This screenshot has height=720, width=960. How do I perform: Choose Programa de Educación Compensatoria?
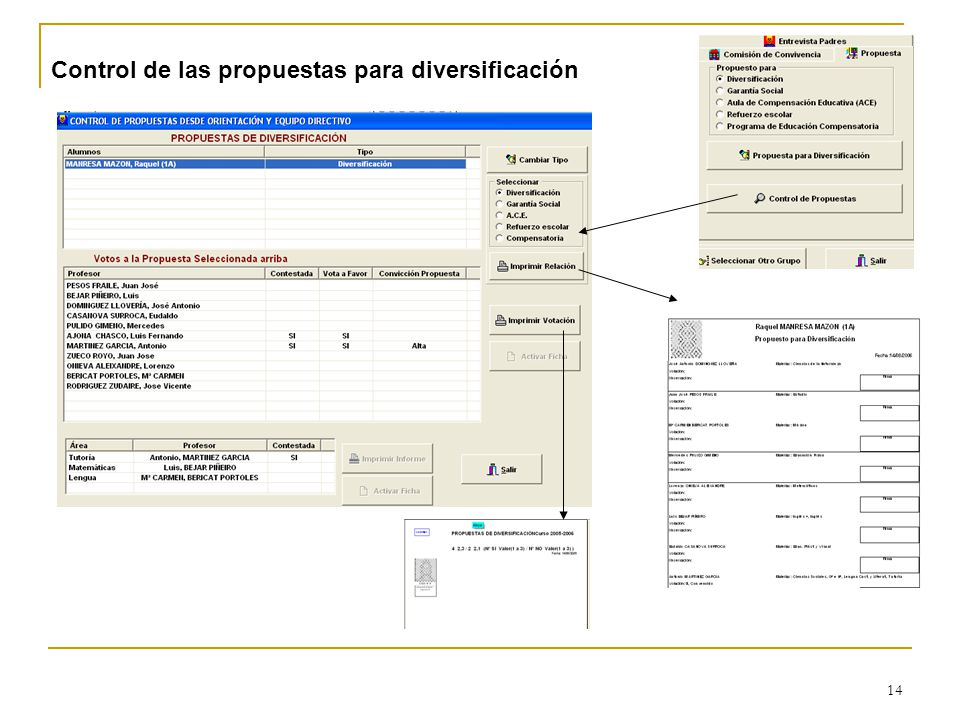[720, 126]
